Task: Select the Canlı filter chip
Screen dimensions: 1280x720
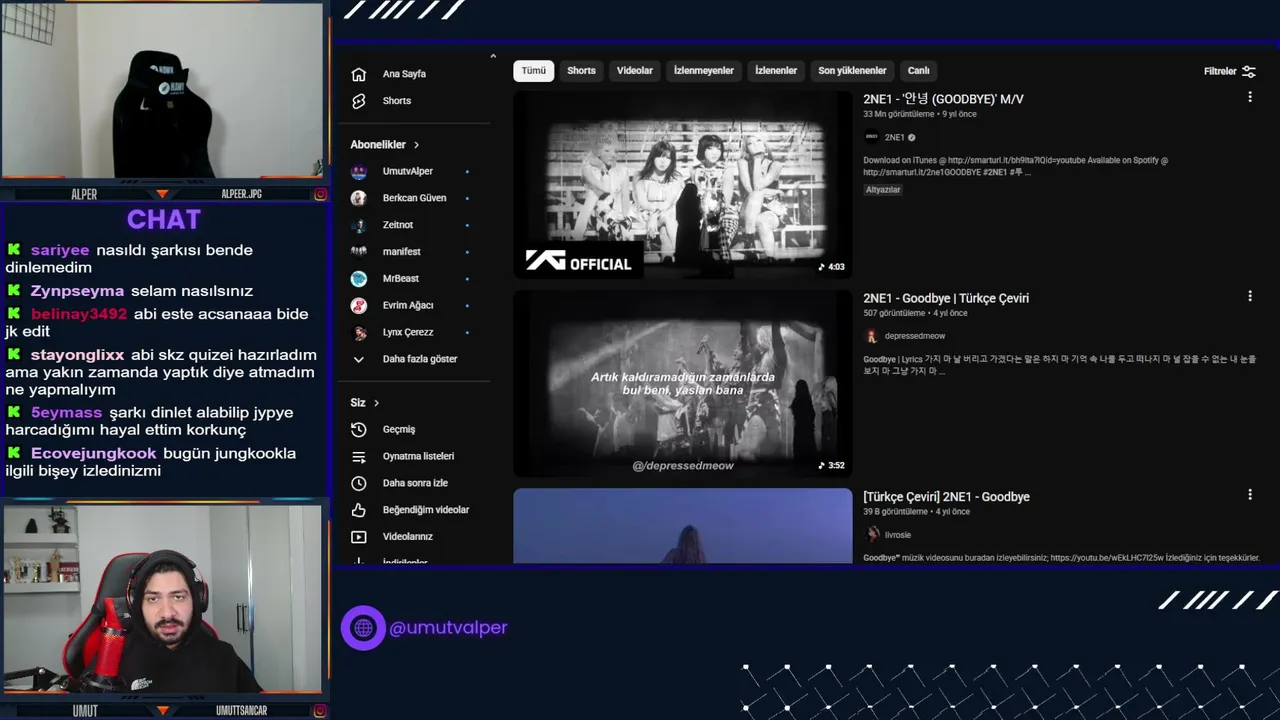Action: [x=919, y=71]
